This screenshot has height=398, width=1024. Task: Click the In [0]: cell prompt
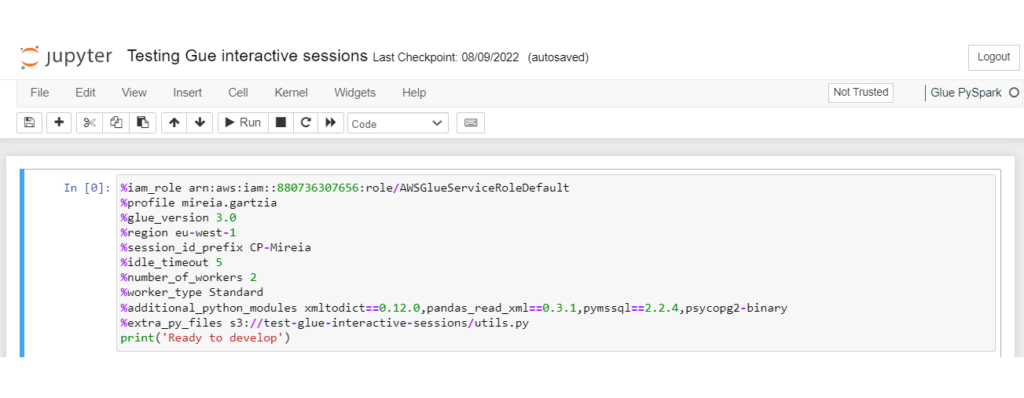point(87,188)
